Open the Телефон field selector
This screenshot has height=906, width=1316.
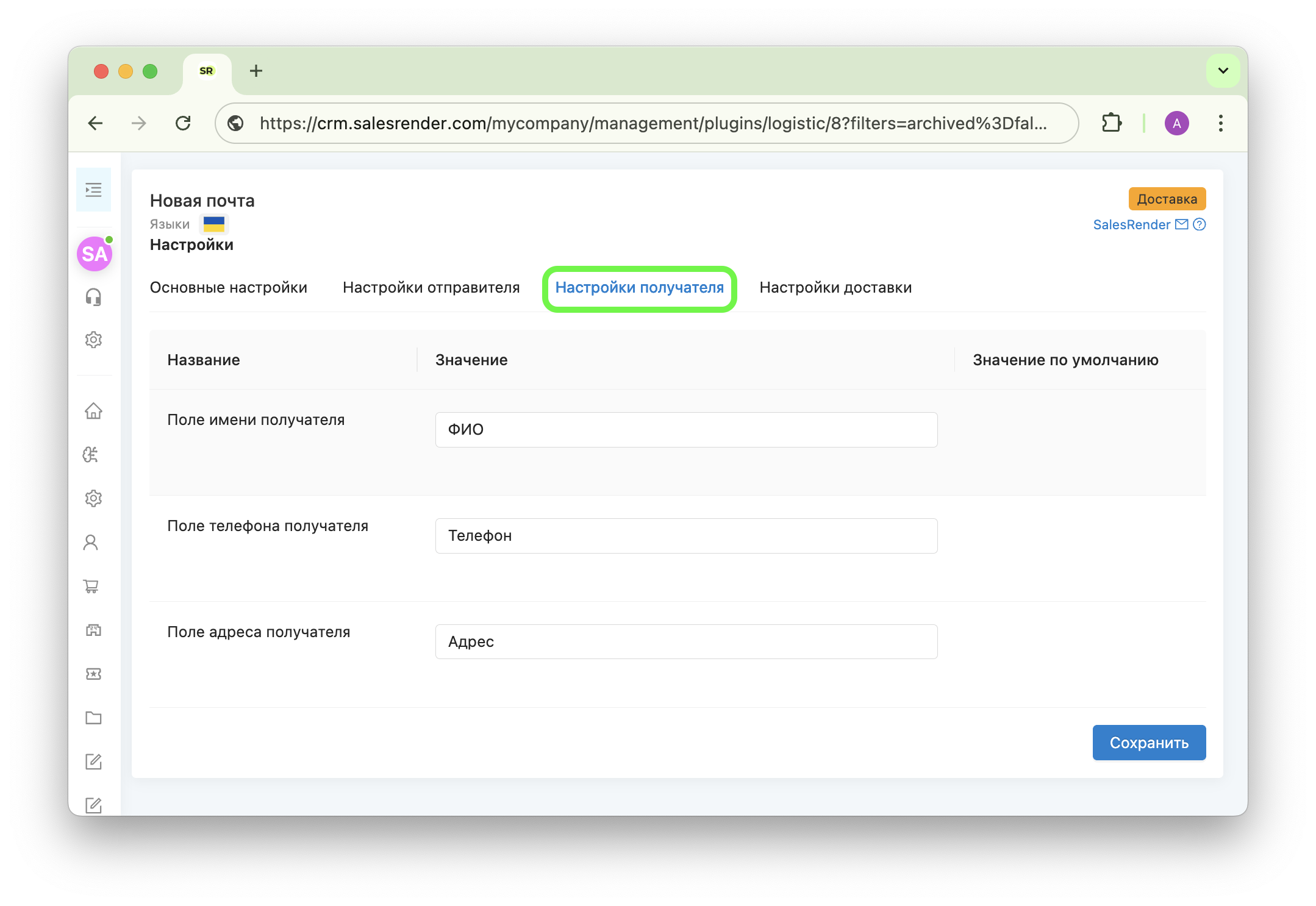coord(686,536)
